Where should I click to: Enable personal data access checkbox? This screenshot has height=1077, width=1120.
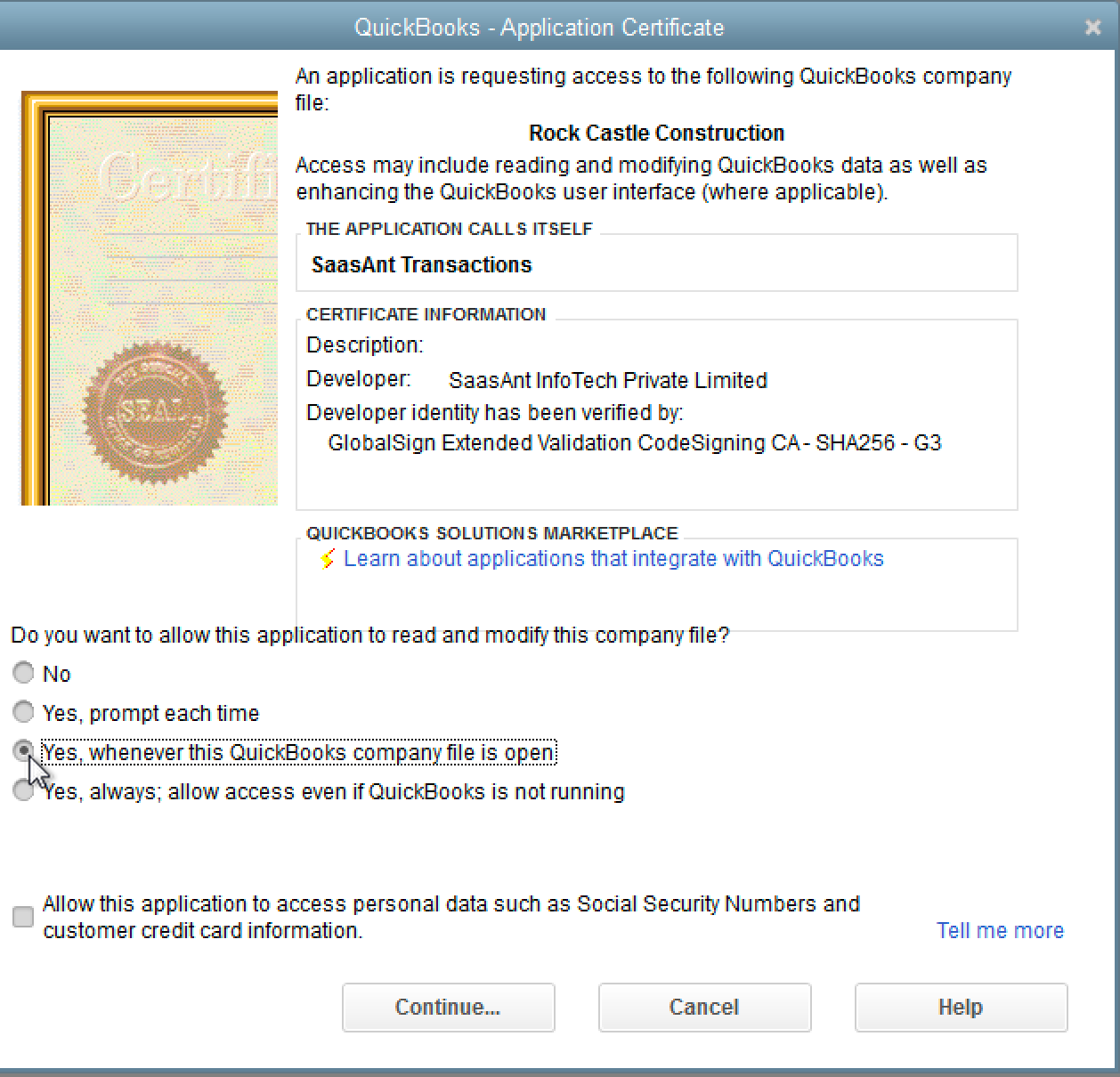point(23,917)
